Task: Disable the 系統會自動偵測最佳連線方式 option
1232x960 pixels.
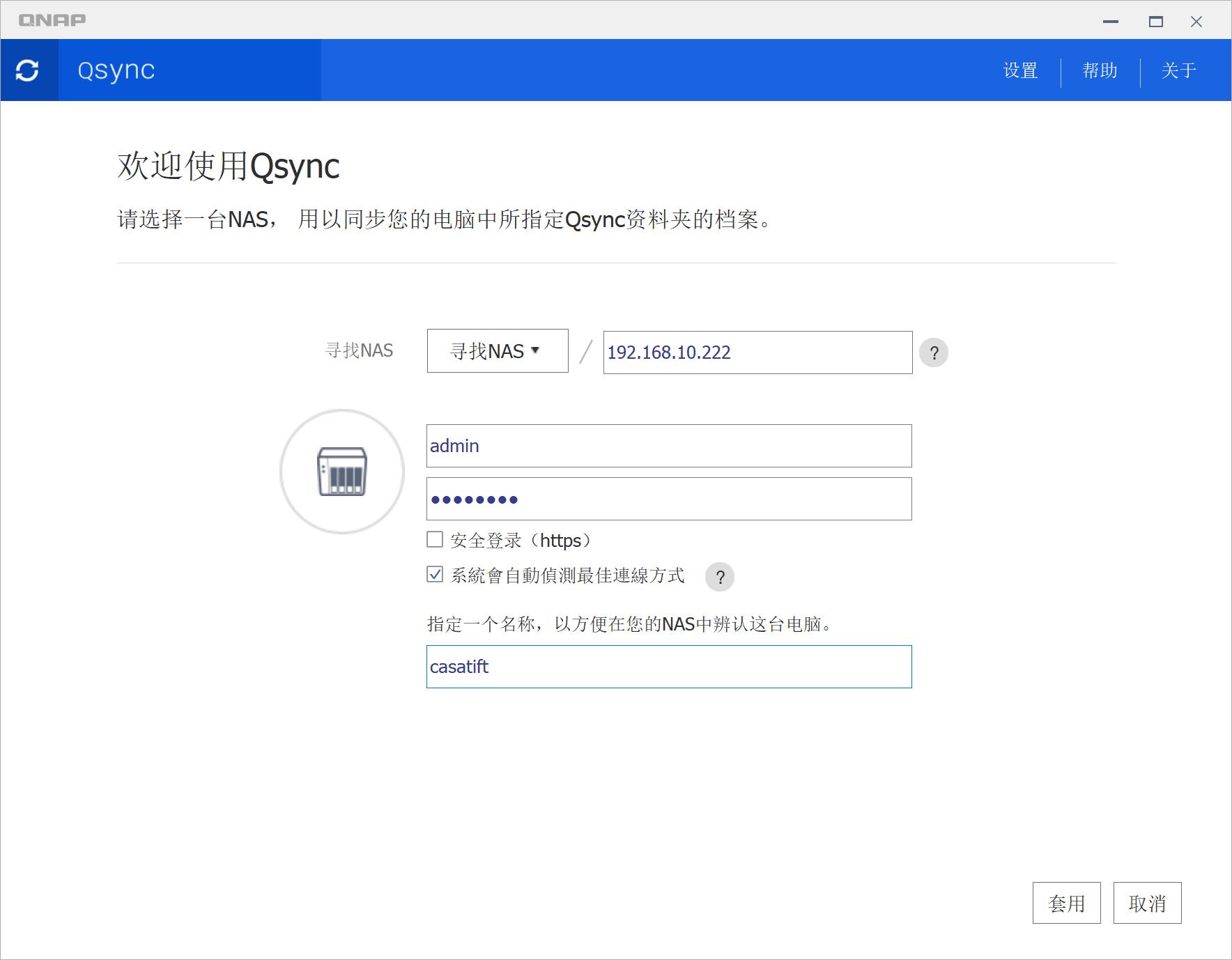Action: pyautogui.click(x=433, y=575)
